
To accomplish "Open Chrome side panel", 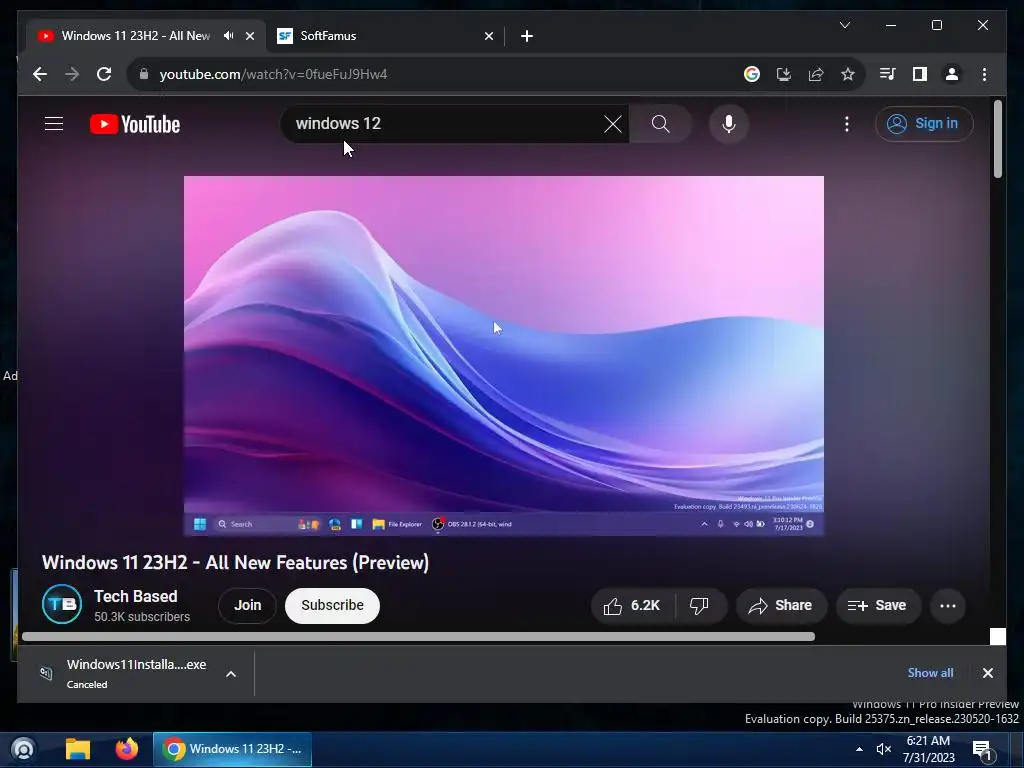I will tap(920, 74).
